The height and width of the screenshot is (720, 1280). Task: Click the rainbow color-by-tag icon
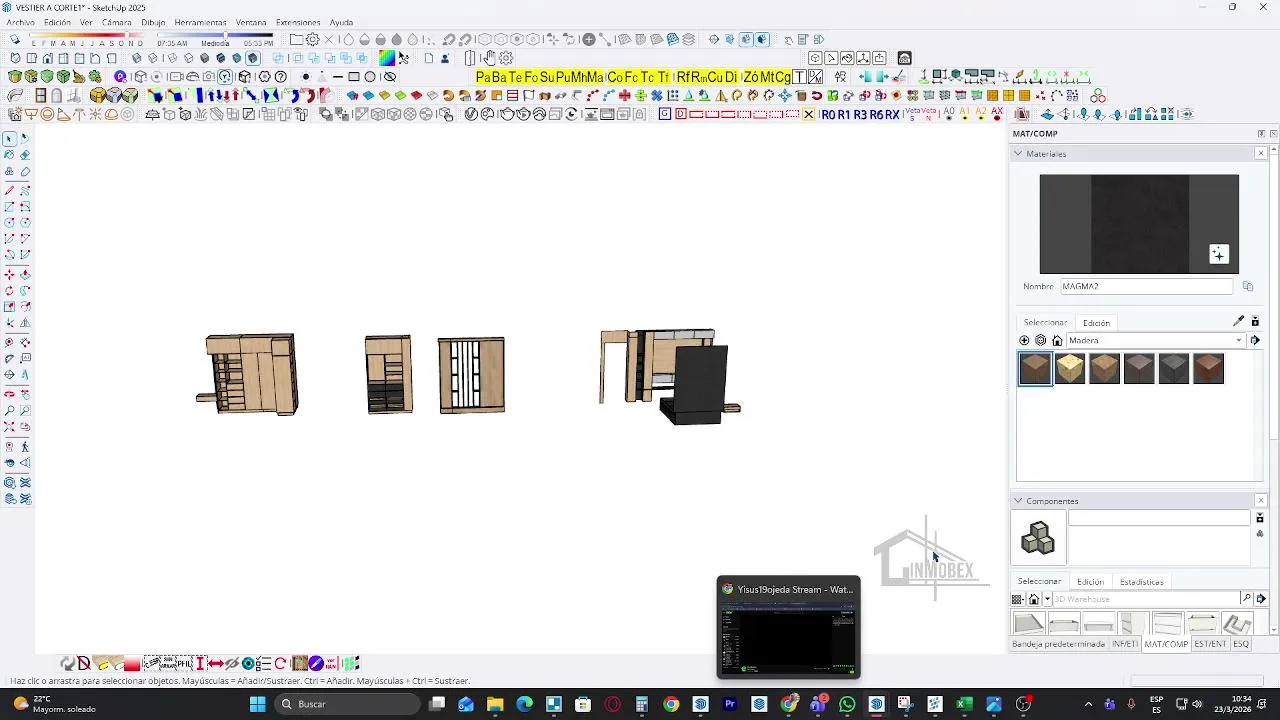(x=387, y=58)
